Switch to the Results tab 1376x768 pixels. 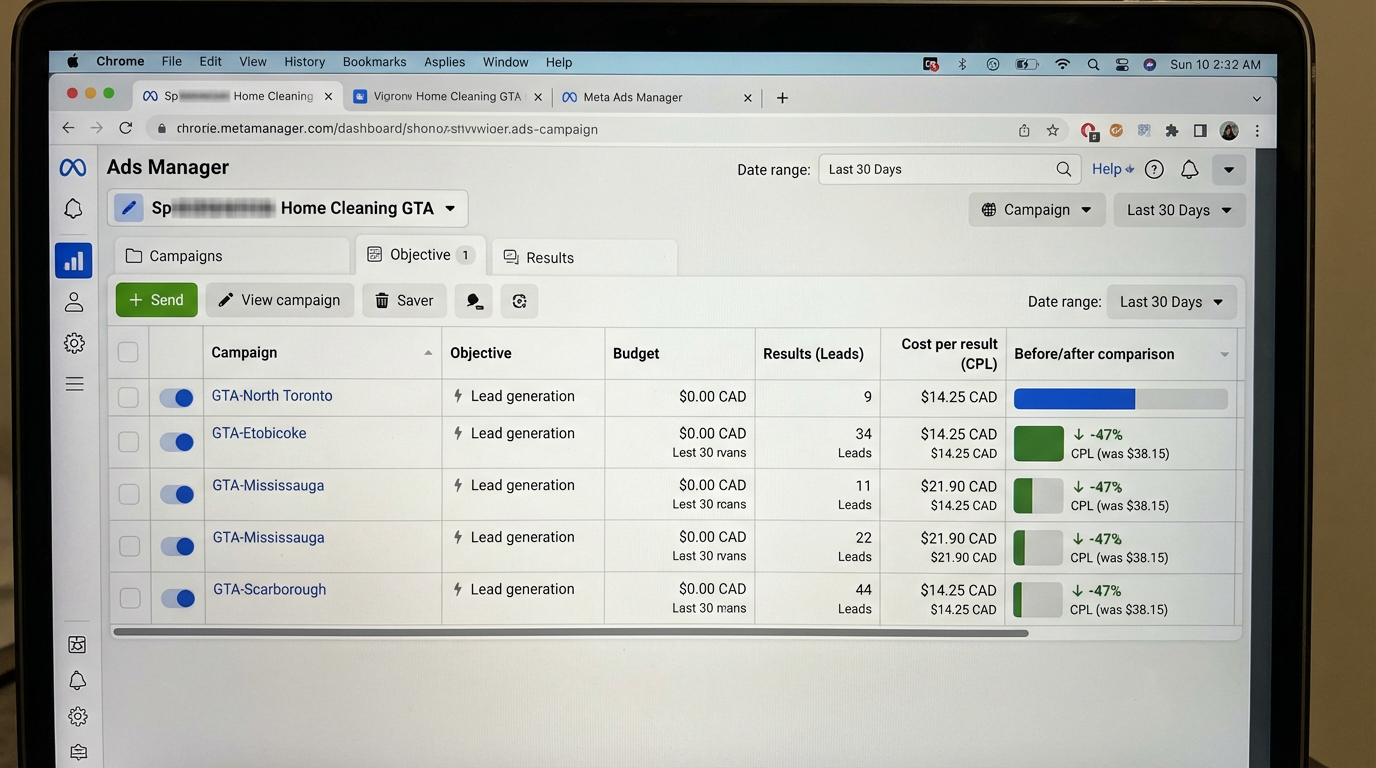[x=584, y=257]
